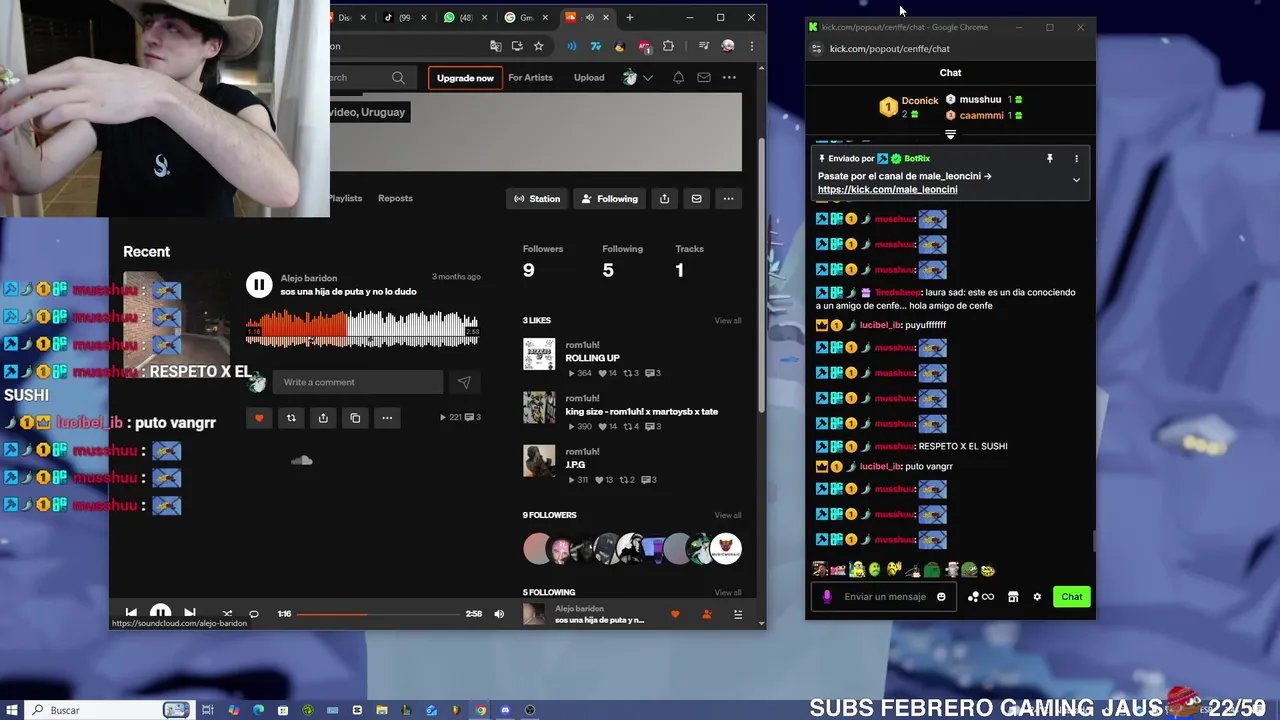This screenshot has width=1280, height=720.
Task: Click the Enviar un mensaje chat input
Action: click(x=886, y=597)
